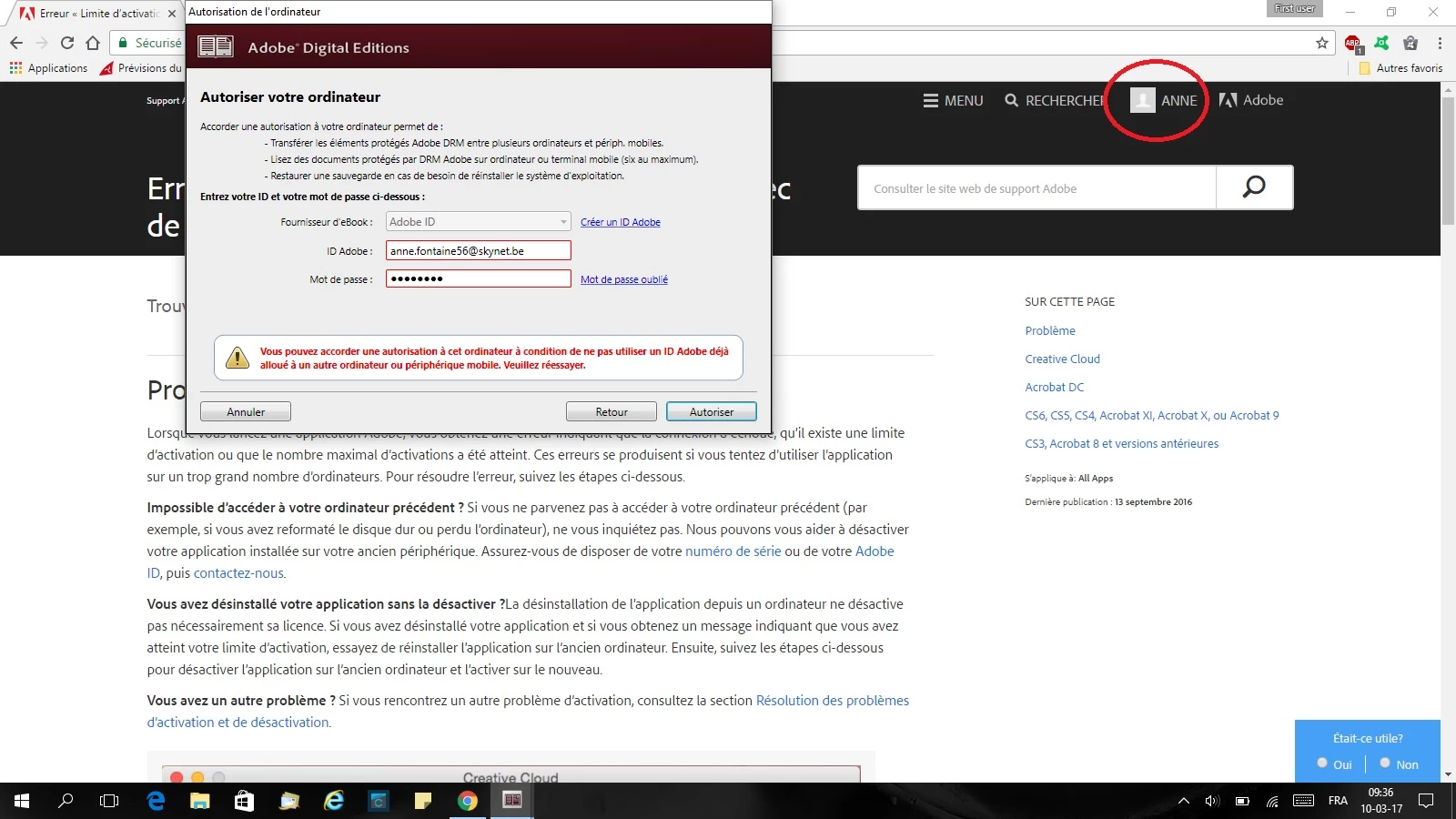
Task: Expand the Fournisseur d'eBook dropdown
Action: 479,222
